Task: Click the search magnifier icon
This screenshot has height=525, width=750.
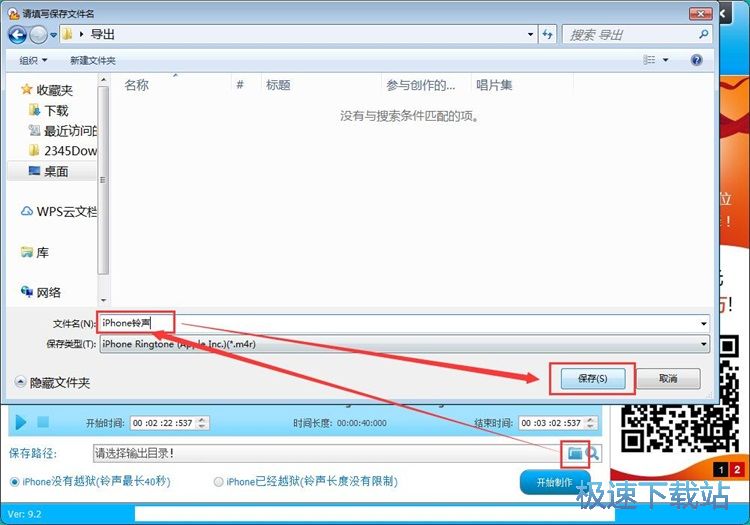Action: pyautogui.click(x=703, y=34)
